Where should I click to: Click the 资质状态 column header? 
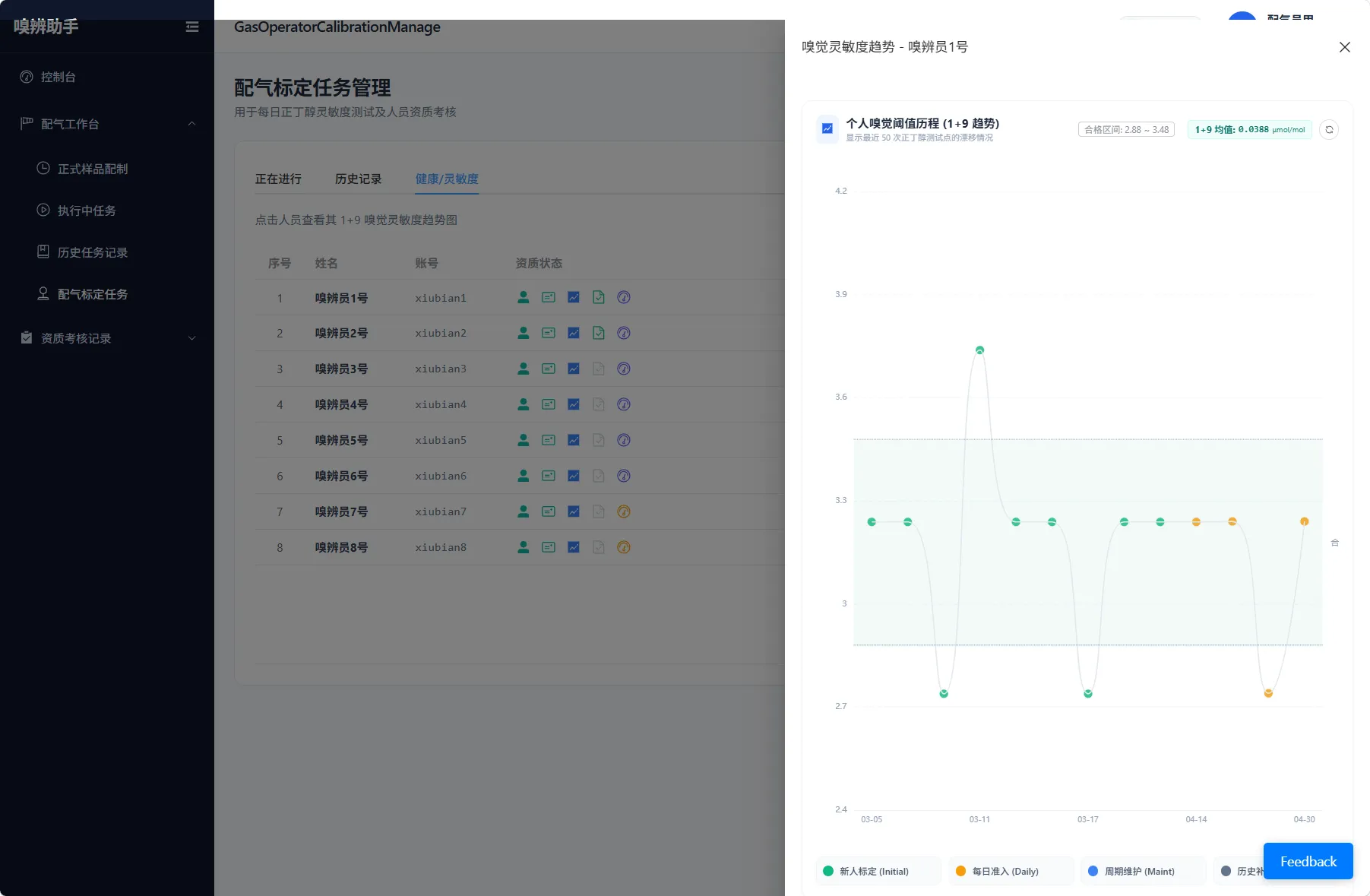click(x=539, y=263)
